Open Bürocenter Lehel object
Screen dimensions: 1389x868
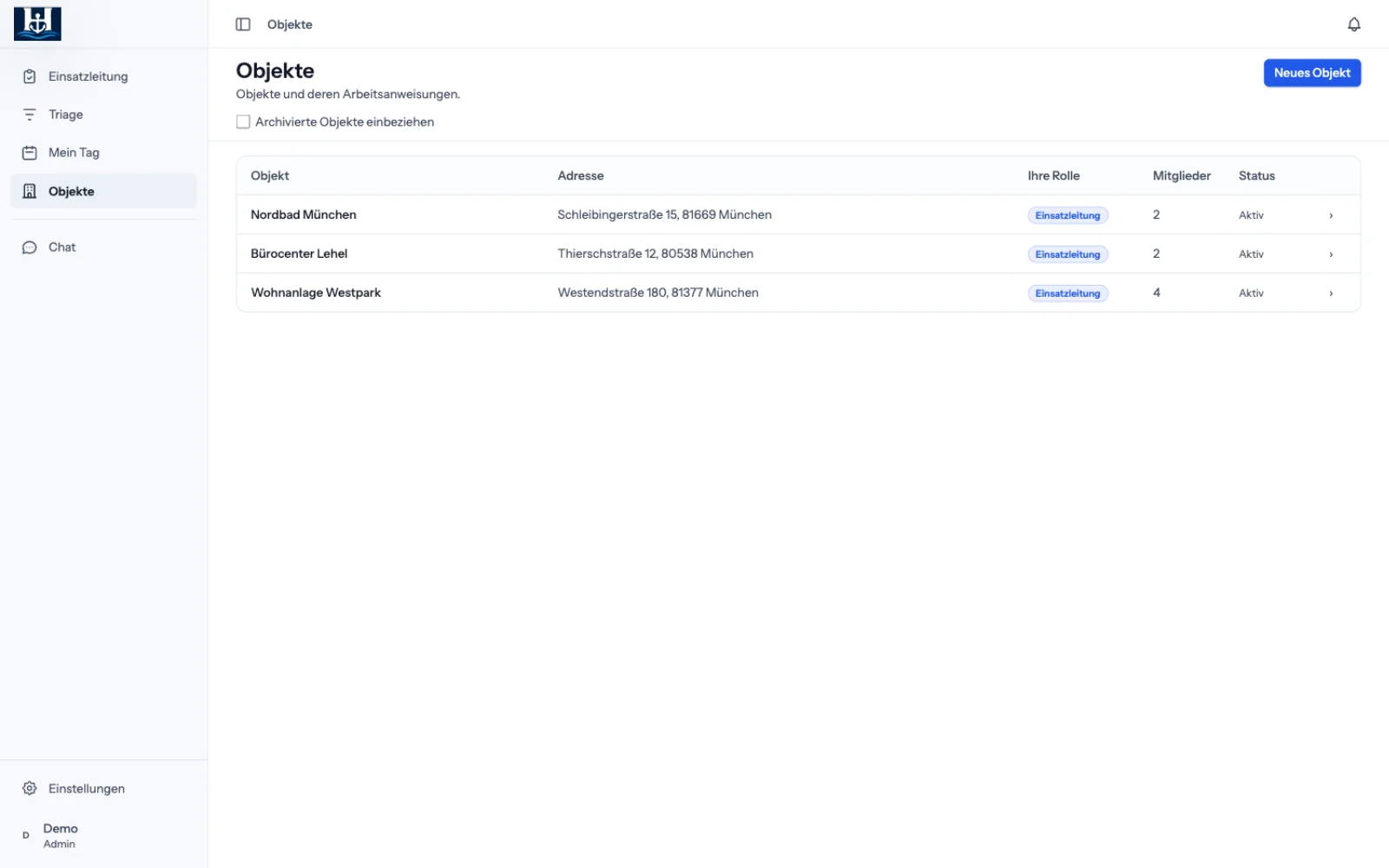tap(299, 253)
